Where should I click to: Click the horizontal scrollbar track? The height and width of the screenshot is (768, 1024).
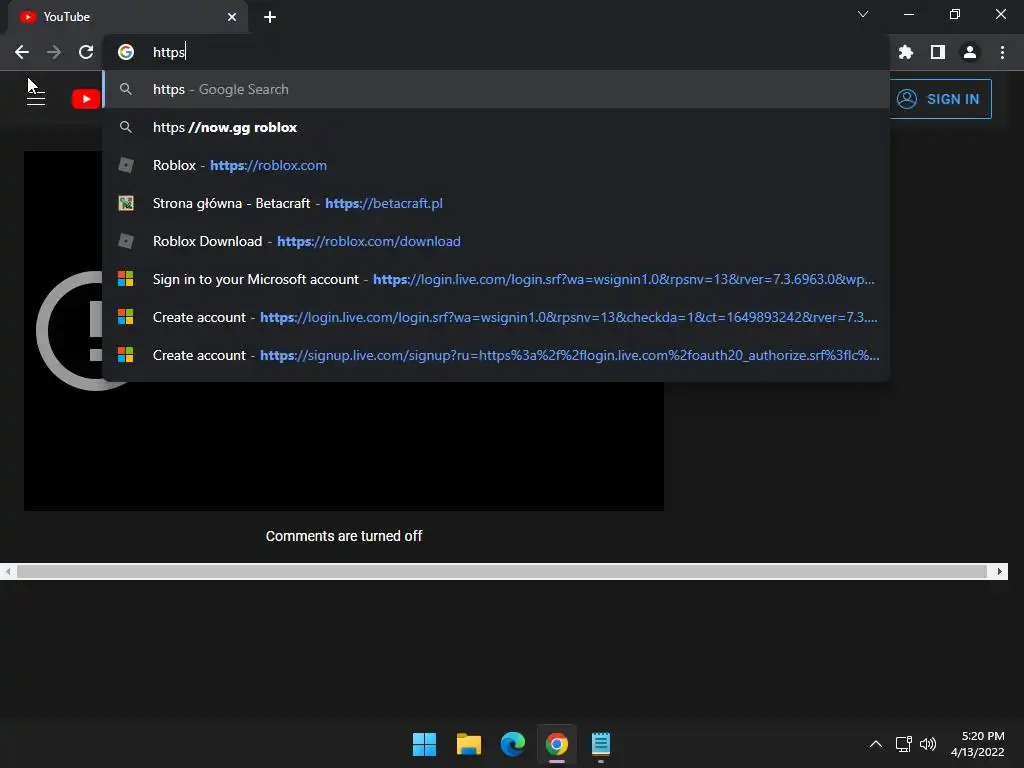502,571
